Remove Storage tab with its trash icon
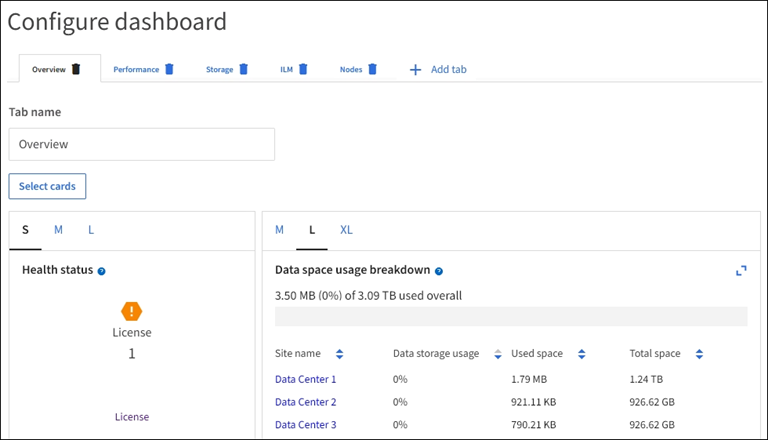Viewport: 768px width, 440px height. pyautogui.click(x=243, y=69)
